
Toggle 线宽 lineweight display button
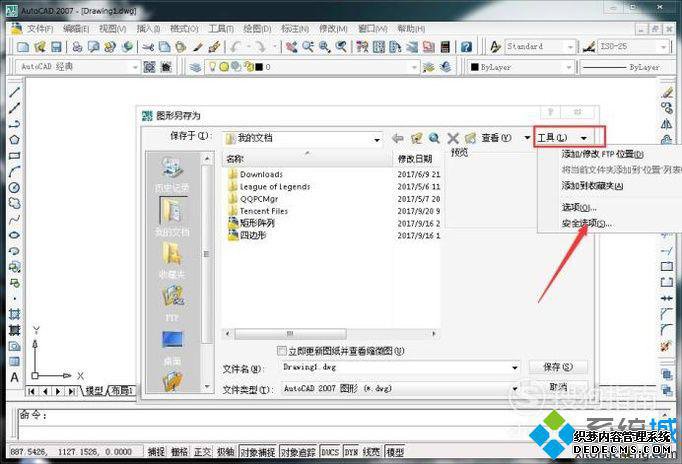(371, 452)
